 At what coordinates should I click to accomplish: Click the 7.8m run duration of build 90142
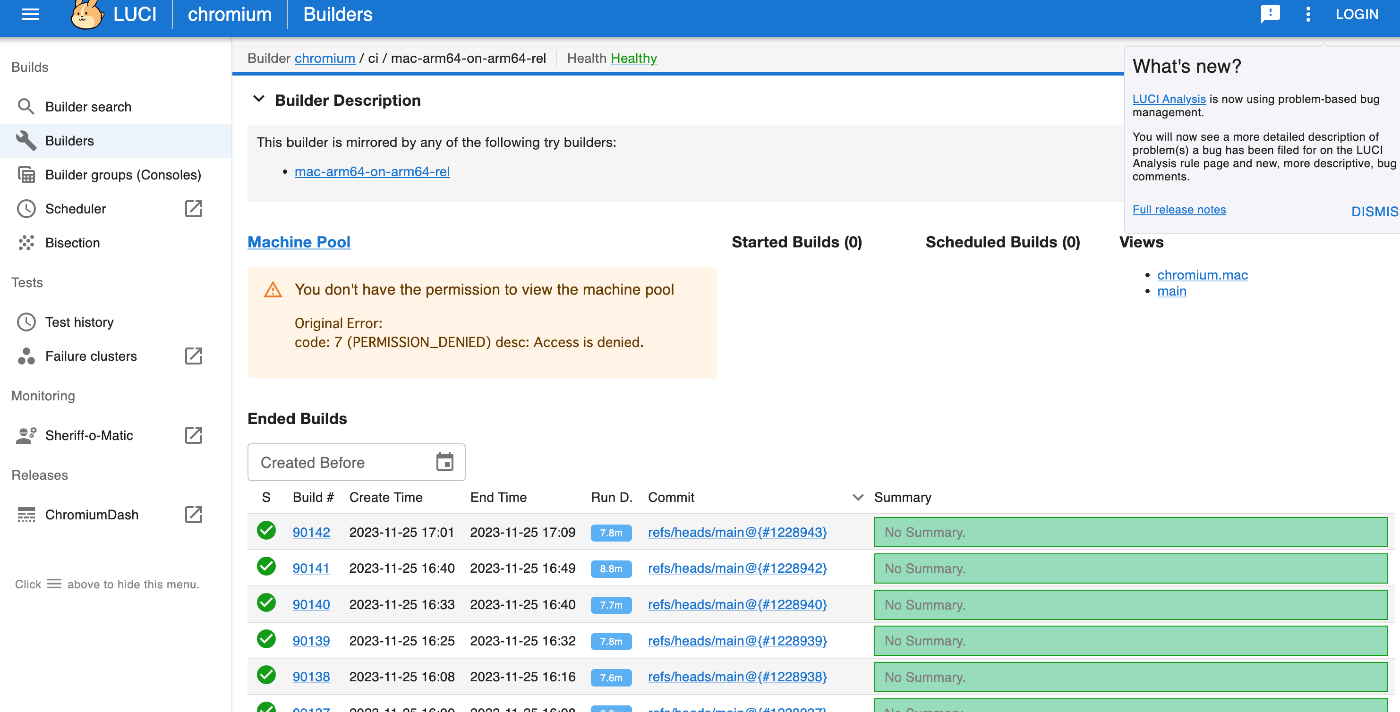click(611, 533)
